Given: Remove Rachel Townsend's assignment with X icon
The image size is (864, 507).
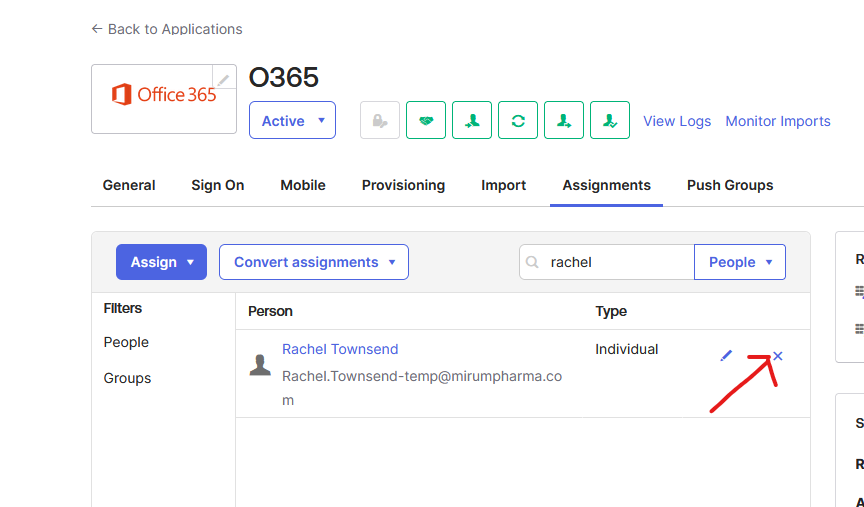Looking at the screenshot, I should [777, 356].
